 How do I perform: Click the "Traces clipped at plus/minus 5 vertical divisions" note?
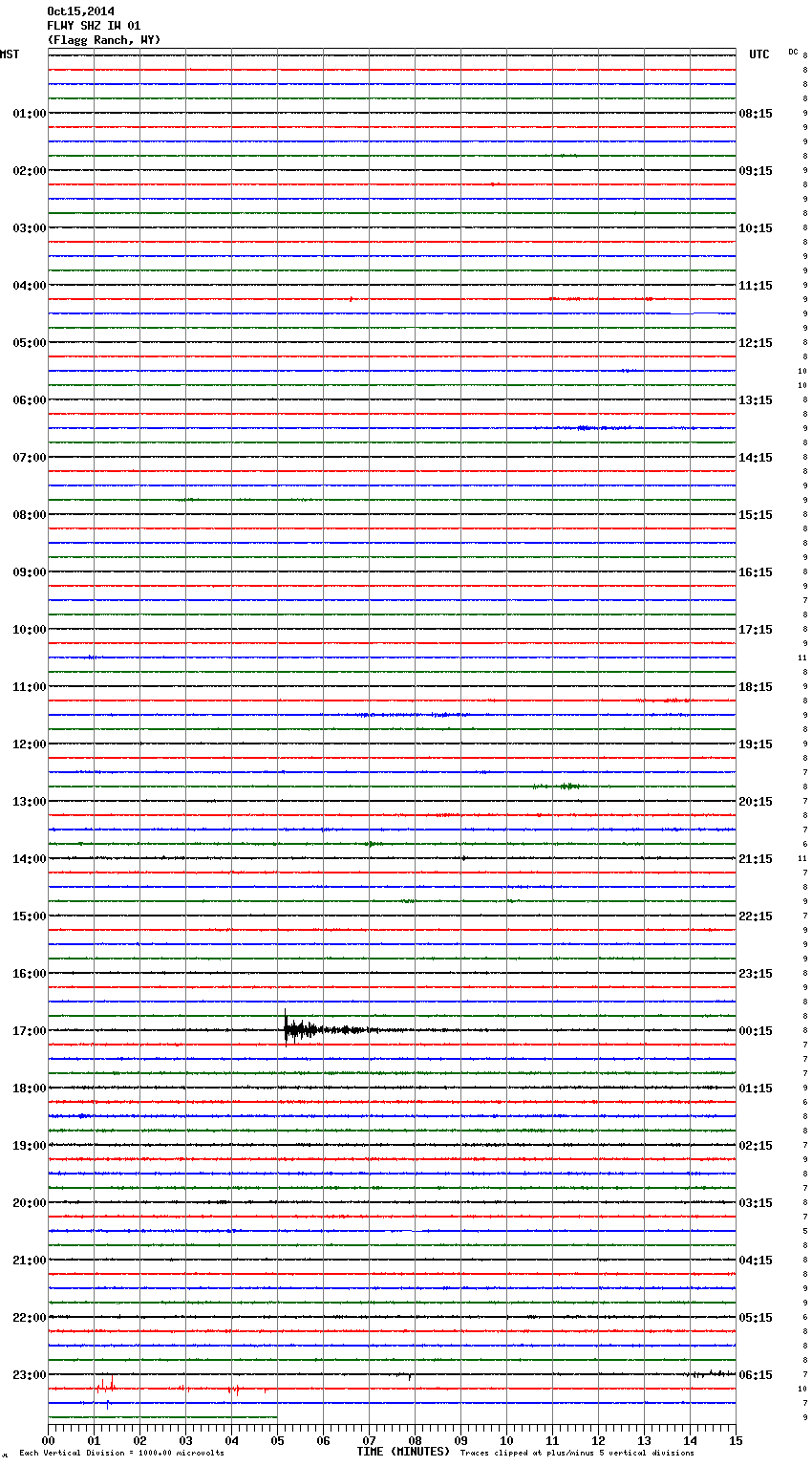pos(577,1454)
